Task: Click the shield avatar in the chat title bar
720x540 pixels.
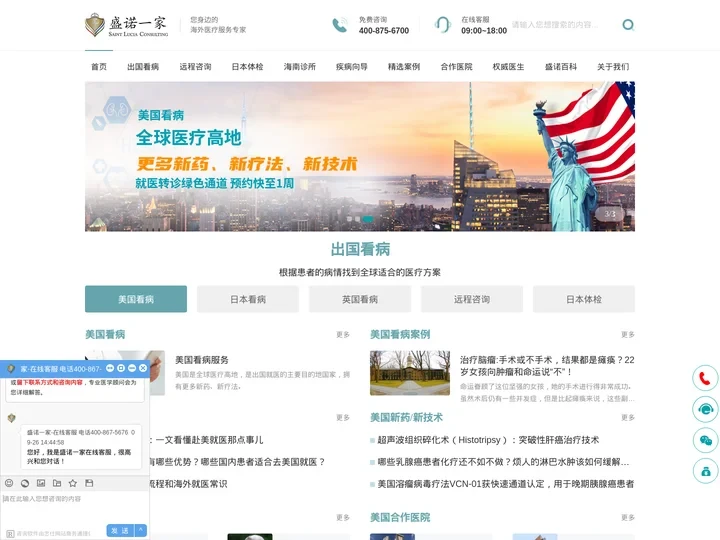Action: (x=11, y=369)
